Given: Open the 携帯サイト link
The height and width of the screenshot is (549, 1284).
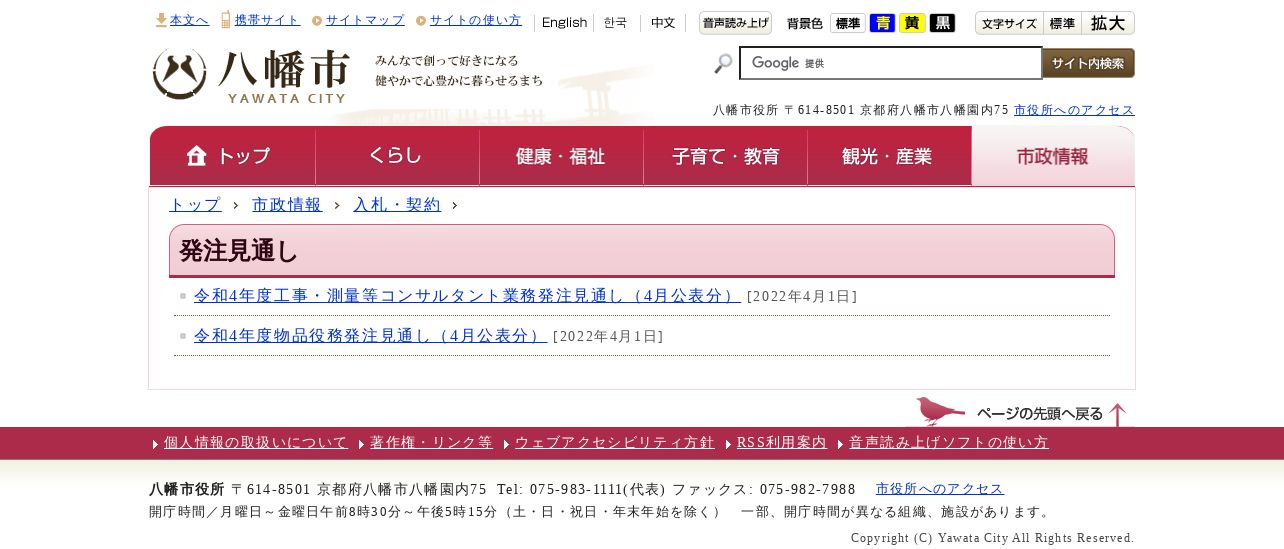Looking at the screenshot, I should (267, 20).
